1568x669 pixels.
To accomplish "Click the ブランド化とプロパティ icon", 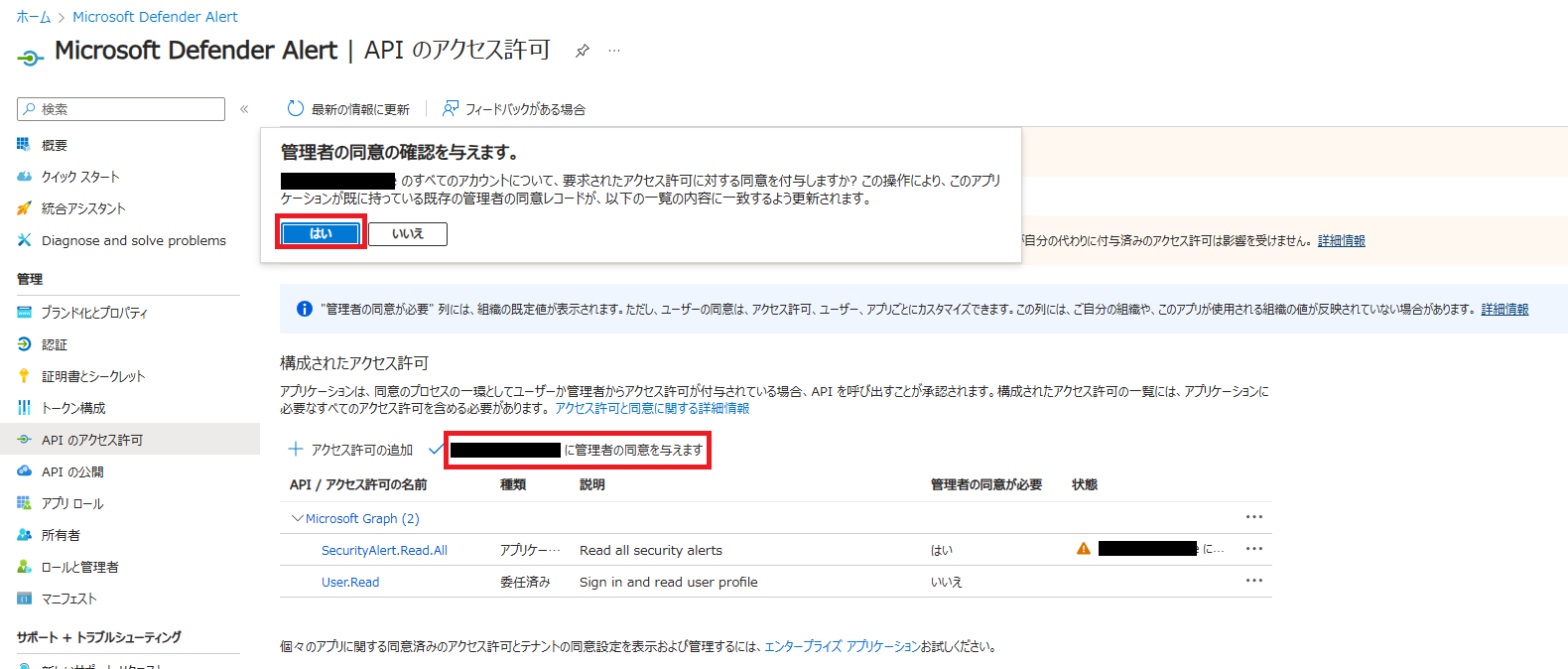I will (24, 313).
